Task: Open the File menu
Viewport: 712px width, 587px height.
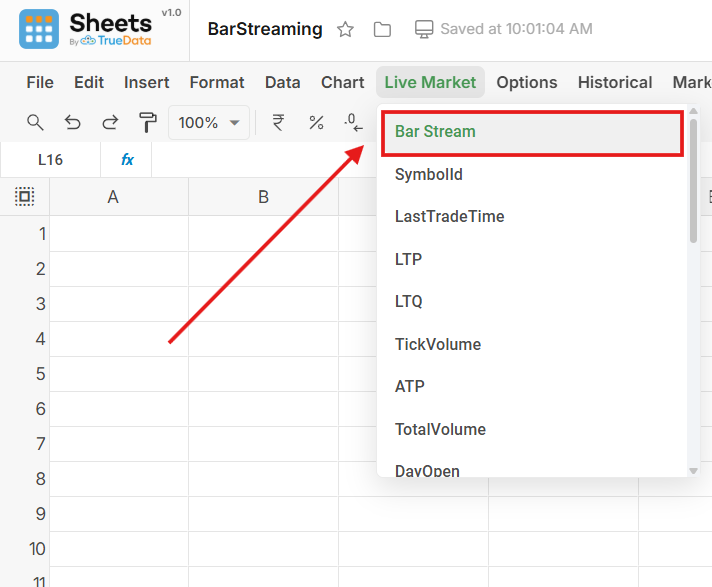Action: click(x=40, y=82)
